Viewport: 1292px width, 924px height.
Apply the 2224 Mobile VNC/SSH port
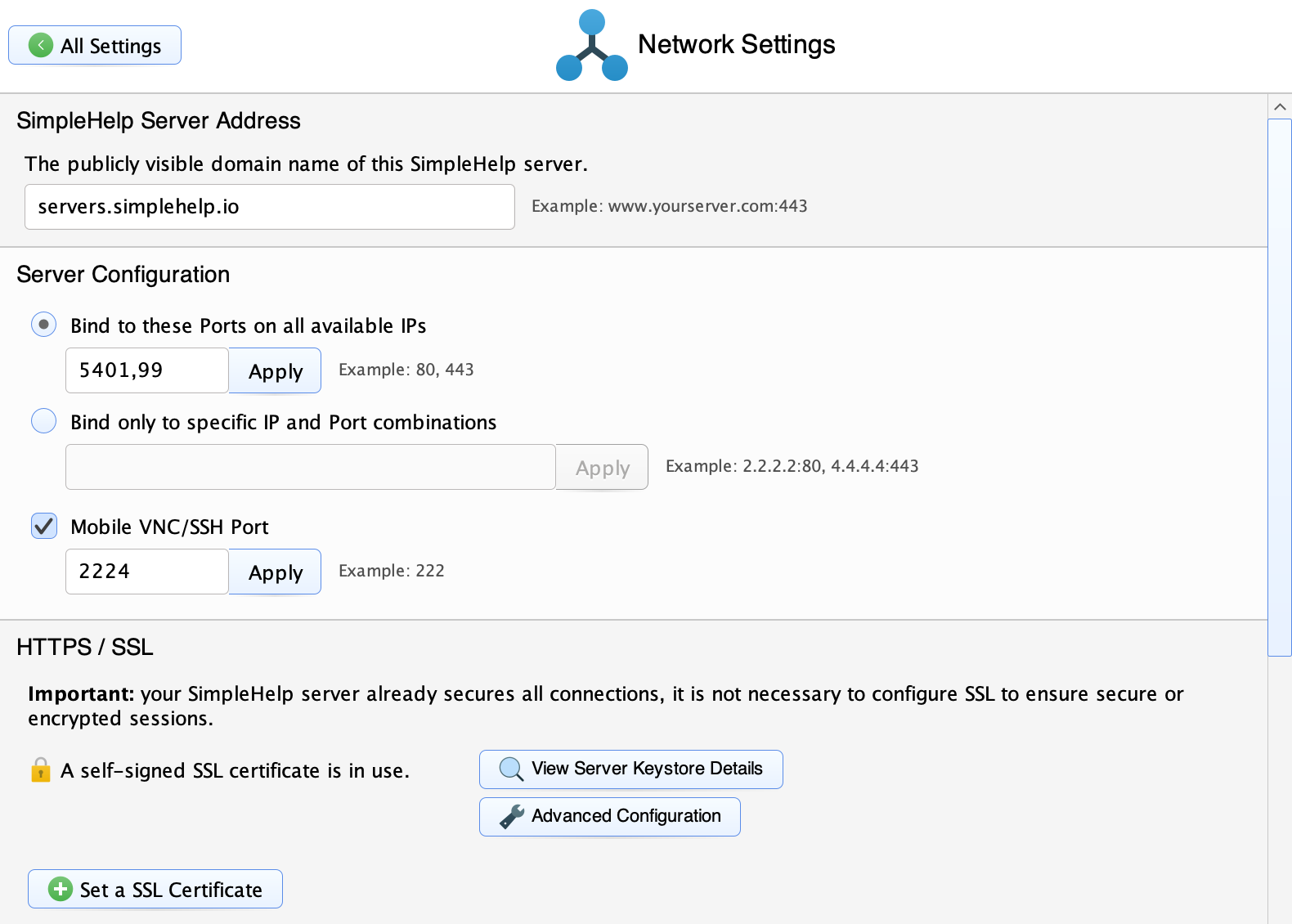click(x=276, y=572)
